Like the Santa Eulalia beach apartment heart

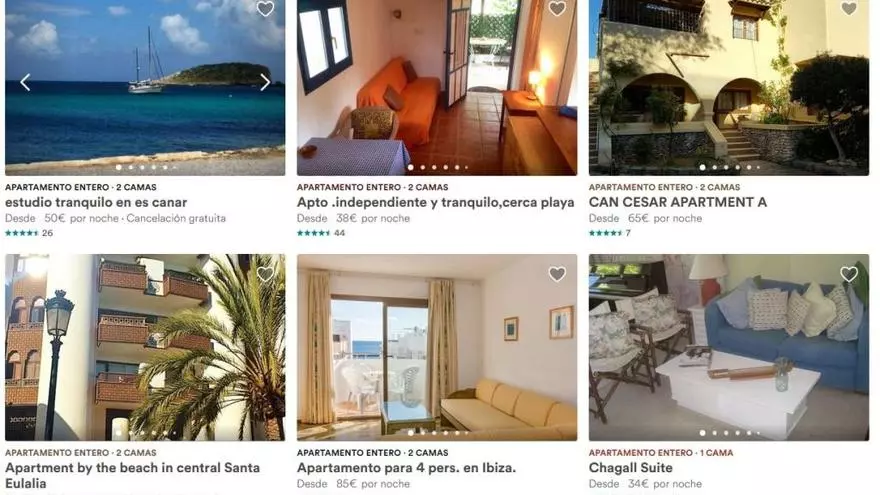[x=265, y=274]
